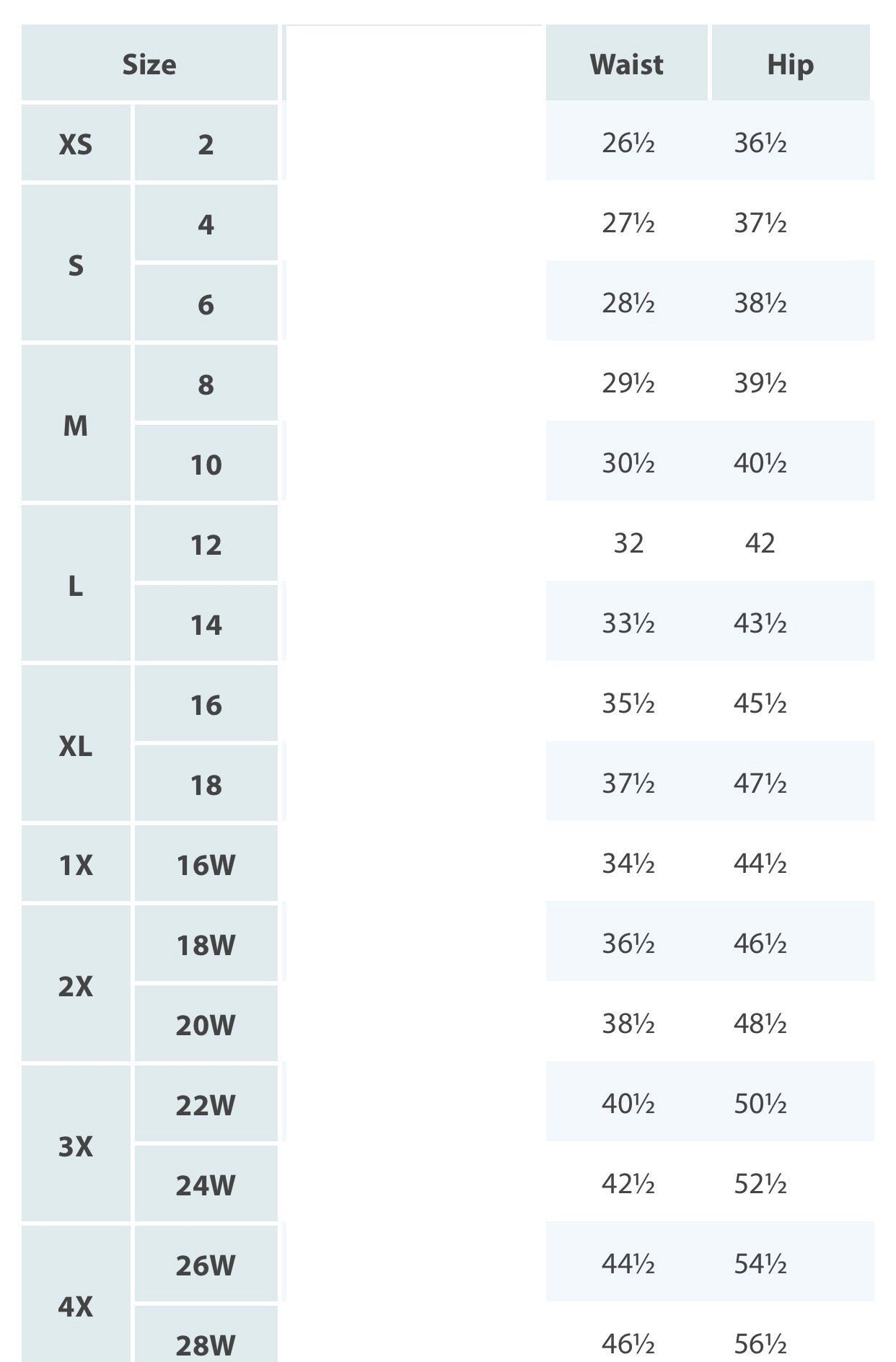896x1362 pixels.
Task: Click the 28W size cell
Action: 206,1344
